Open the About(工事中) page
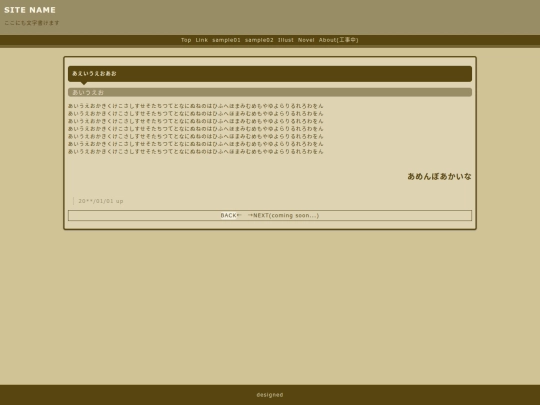Screen dimensions: 540x405 click(339, 40)
